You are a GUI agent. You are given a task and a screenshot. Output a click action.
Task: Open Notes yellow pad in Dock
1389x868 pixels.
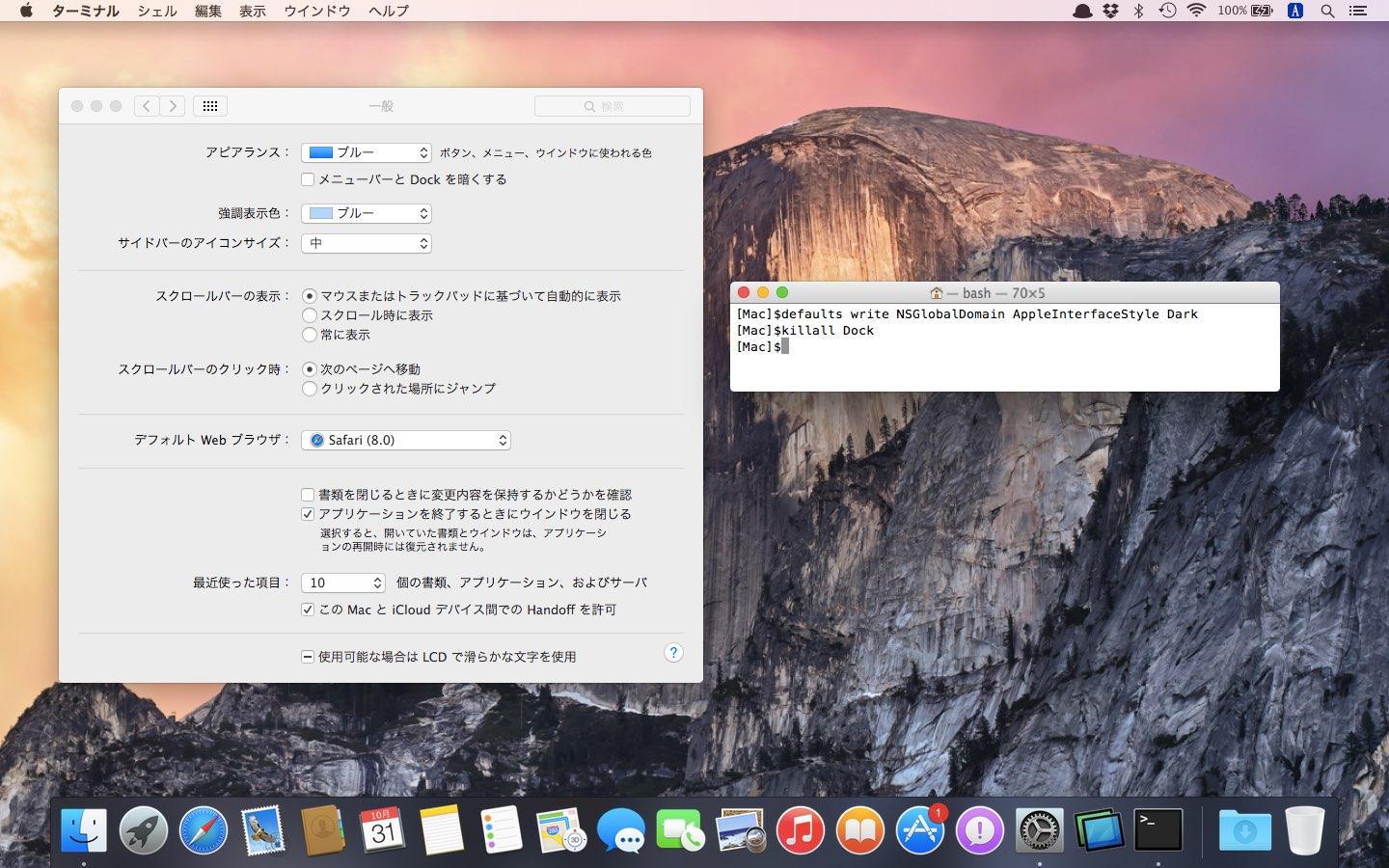(442, 829)
